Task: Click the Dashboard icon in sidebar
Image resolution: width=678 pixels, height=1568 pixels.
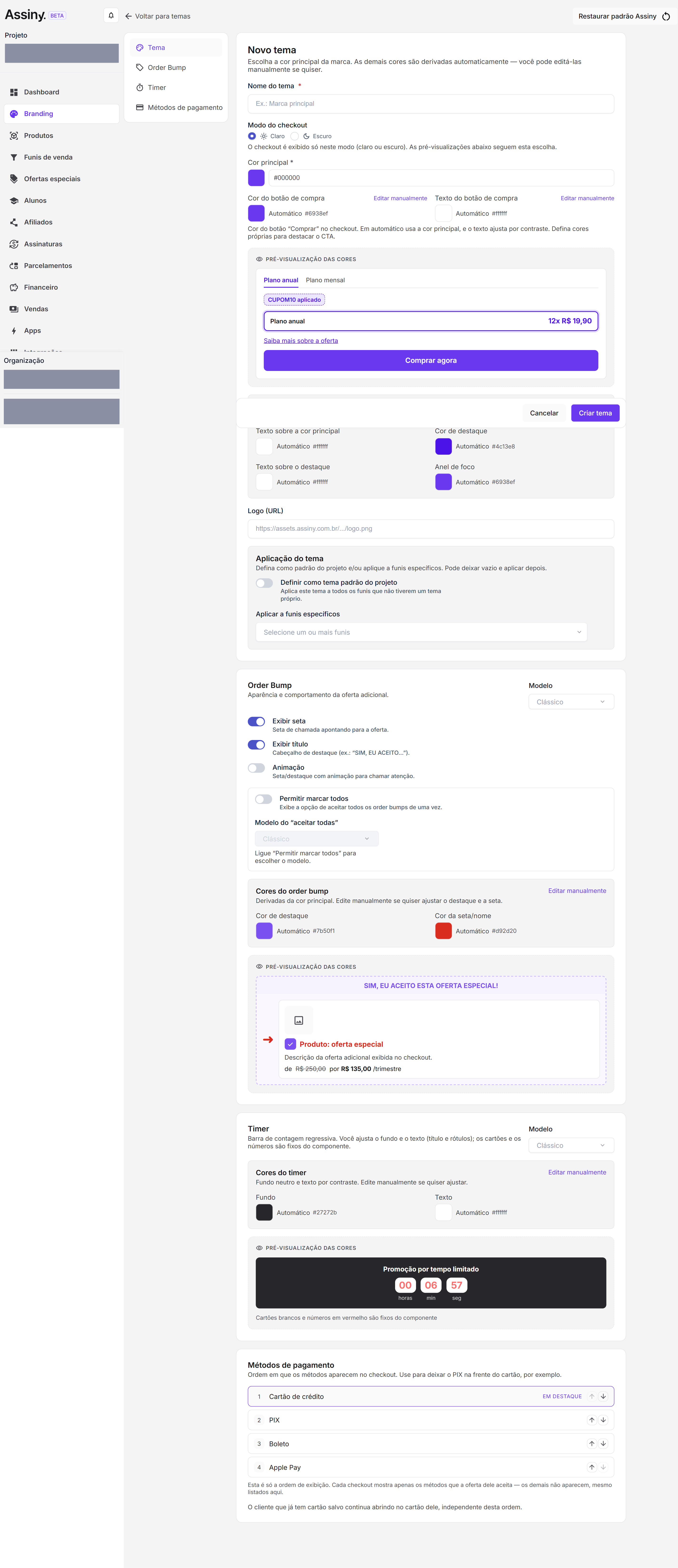Action: point(14,92)
